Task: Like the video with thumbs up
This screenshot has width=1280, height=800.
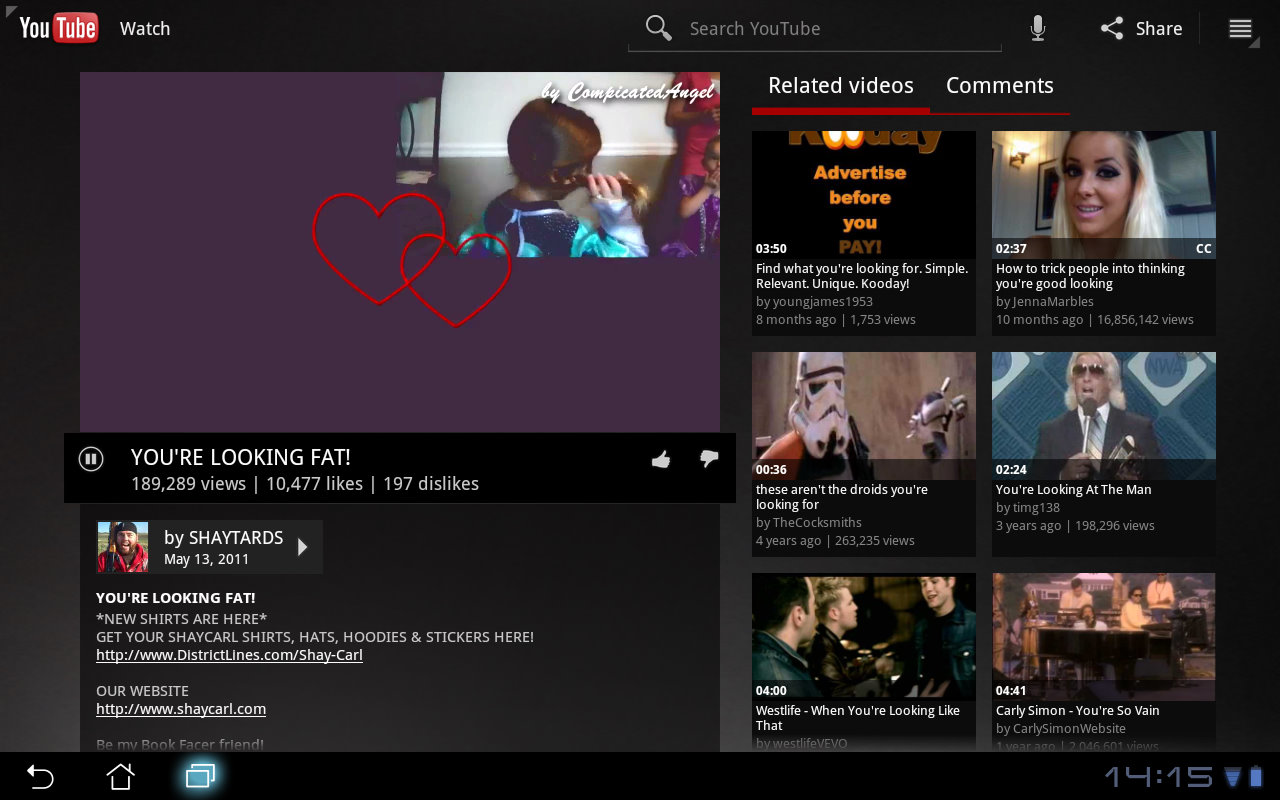Action: (x=661, y=459)
